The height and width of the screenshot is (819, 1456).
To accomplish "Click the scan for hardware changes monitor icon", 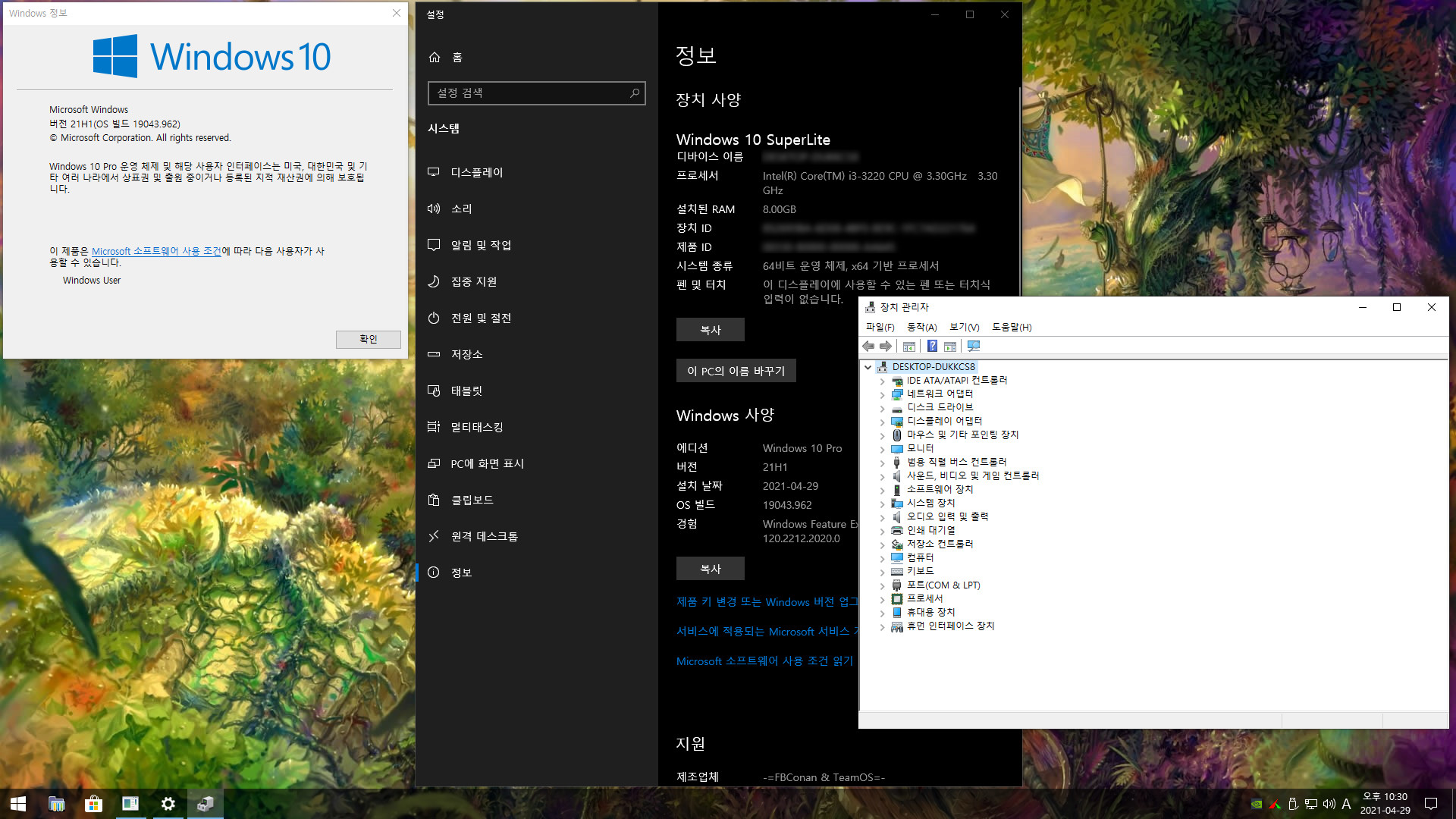I will tap(974, 347).
